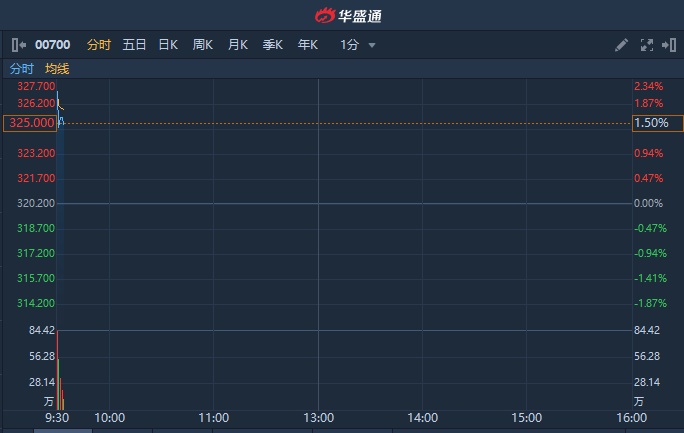Select the 日K candlestick tab
684x433 pixels.
click(x=168, y=45)
